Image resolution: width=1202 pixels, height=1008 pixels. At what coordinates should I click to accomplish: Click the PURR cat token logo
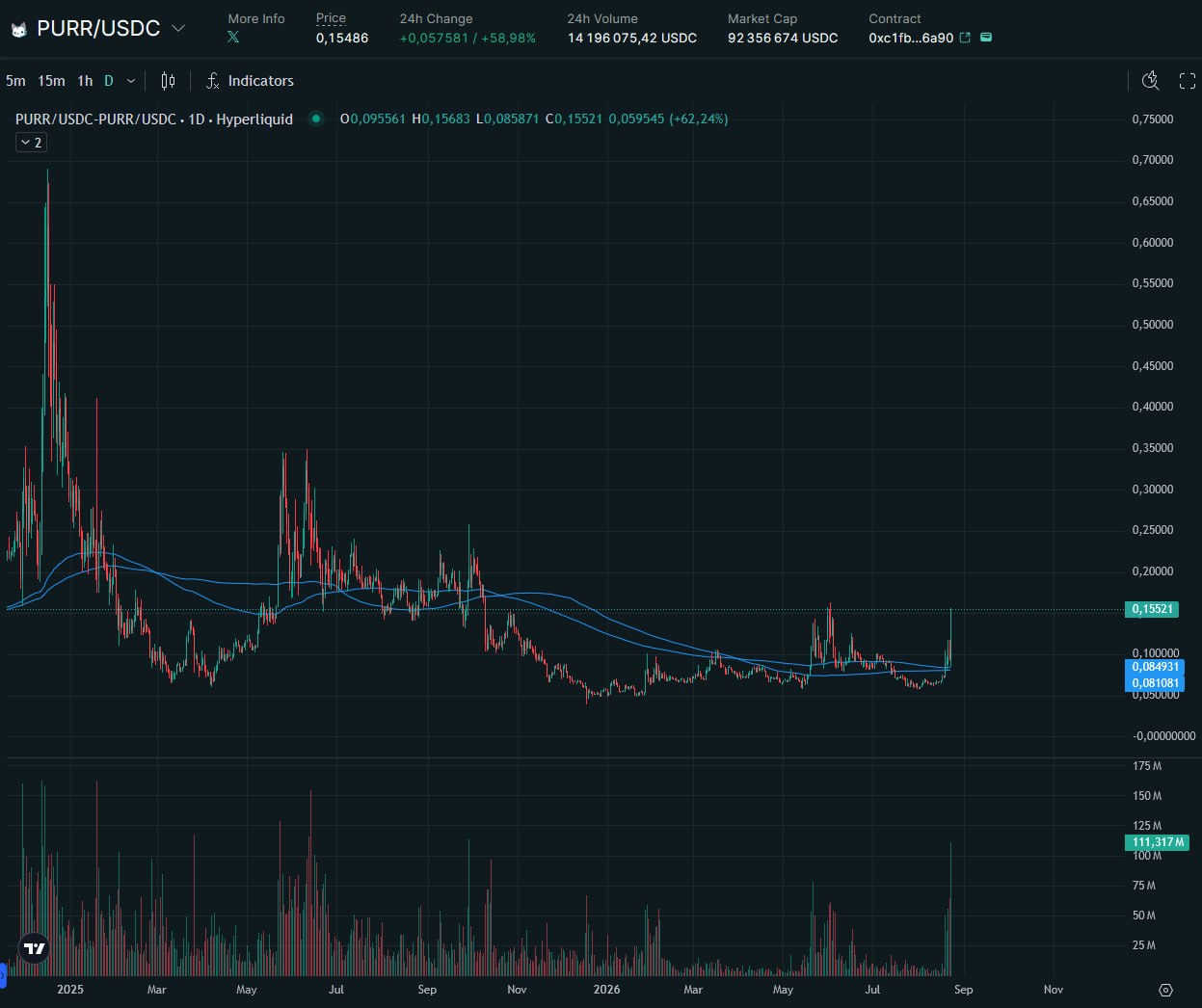pyautogui.click(x=18, y=30)
